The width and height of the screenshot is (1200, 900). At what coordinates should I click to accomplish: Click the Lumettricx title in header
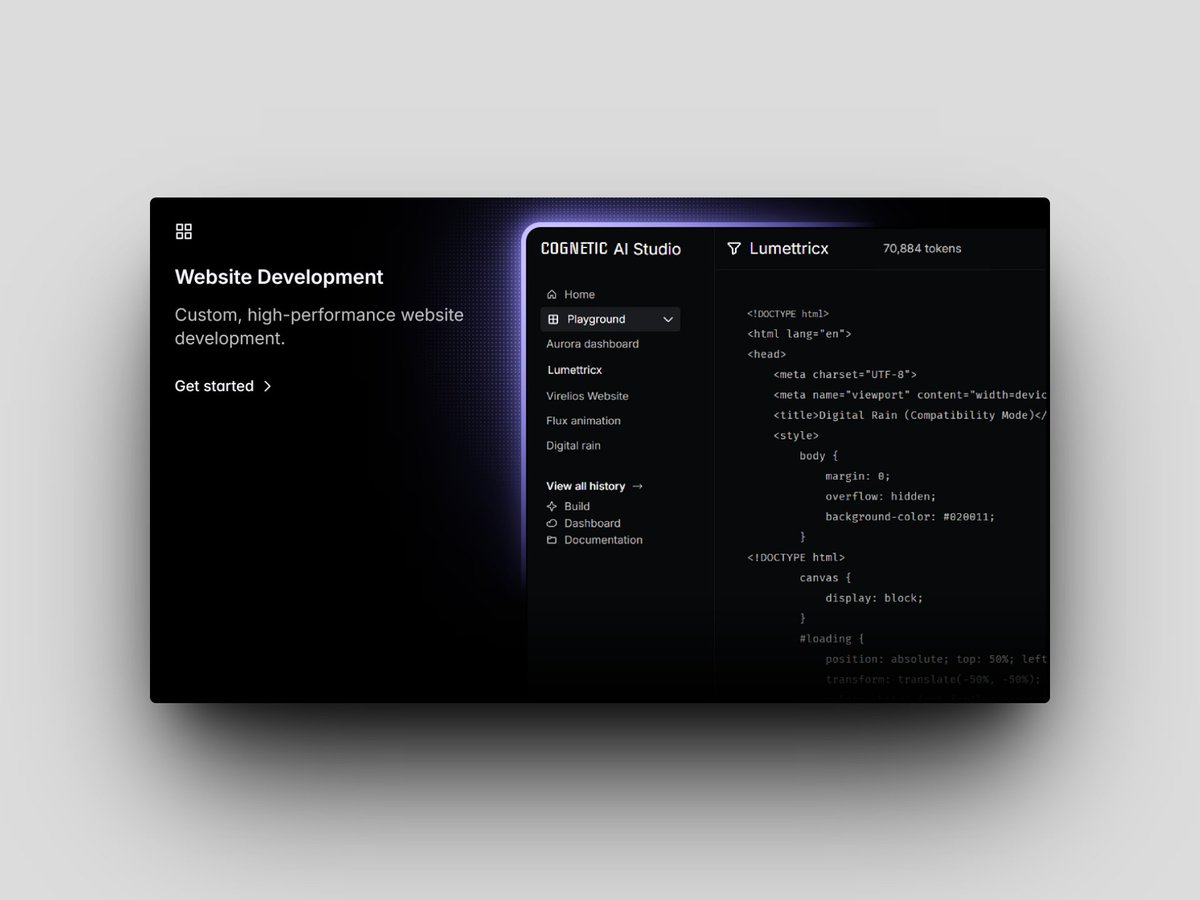click(x=789, y=248)
